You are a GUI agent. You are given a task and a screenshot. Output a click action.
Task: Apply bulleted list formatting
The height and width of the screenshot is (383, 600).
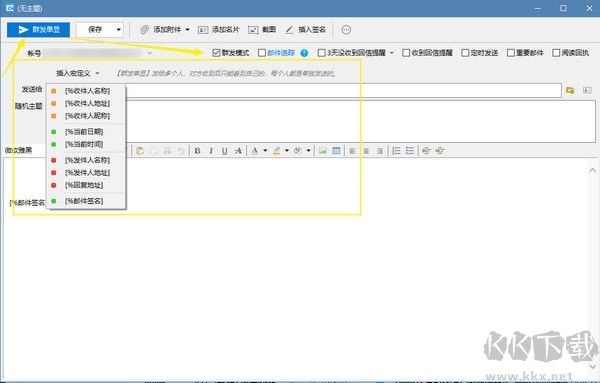click(410, 151)
